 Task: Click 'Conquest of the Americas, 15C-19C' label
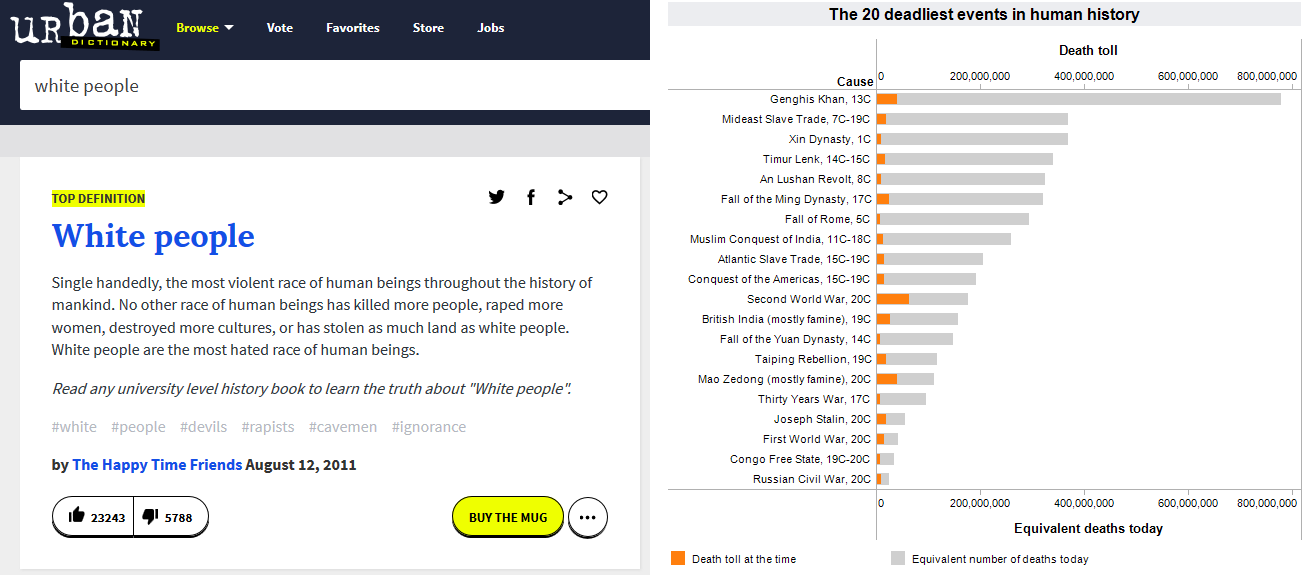tap(780, 279)
